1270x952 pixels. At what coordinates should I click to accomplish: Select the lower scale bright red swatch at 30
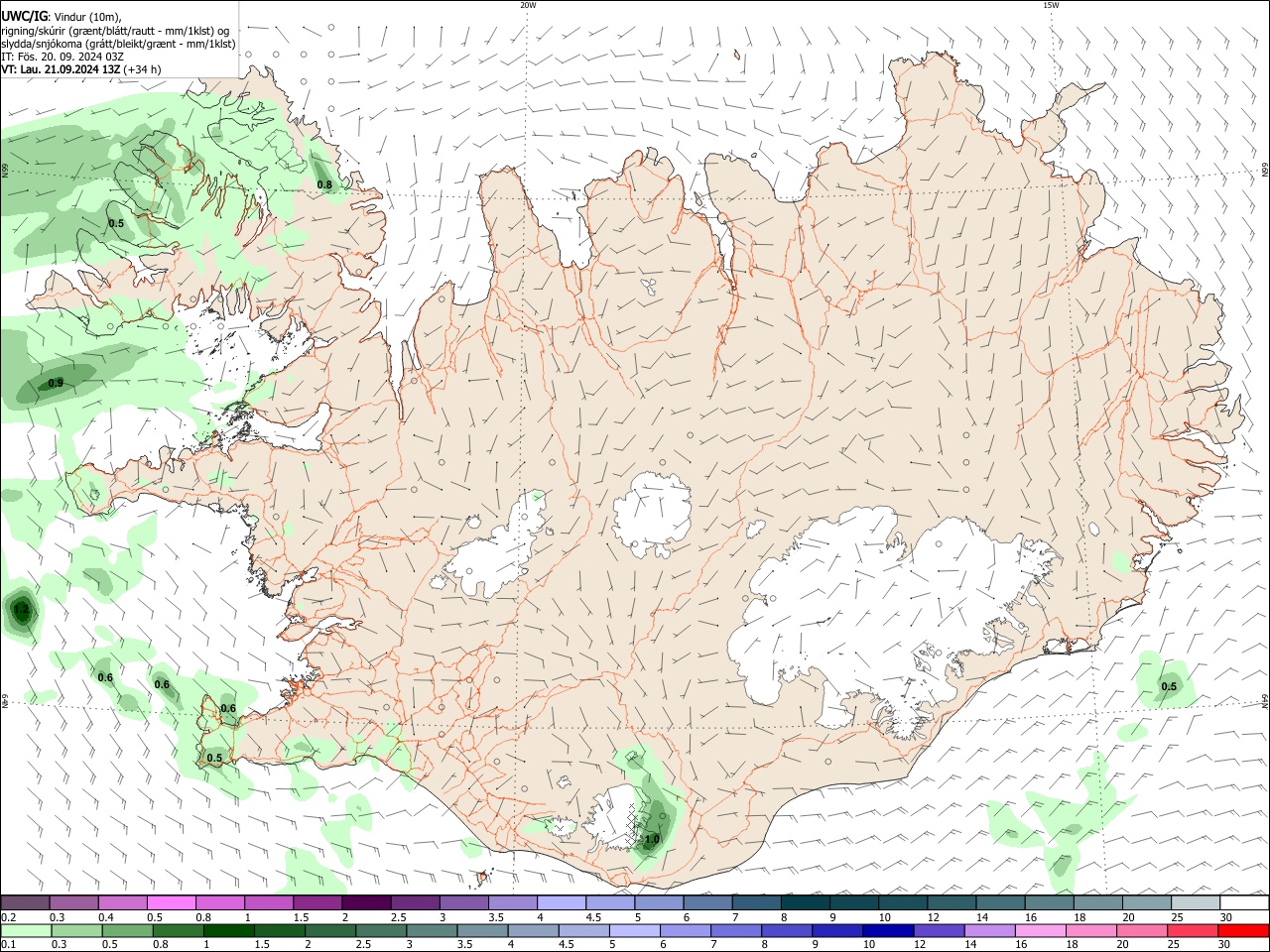pyautogui.click(x=1243, y=930)
